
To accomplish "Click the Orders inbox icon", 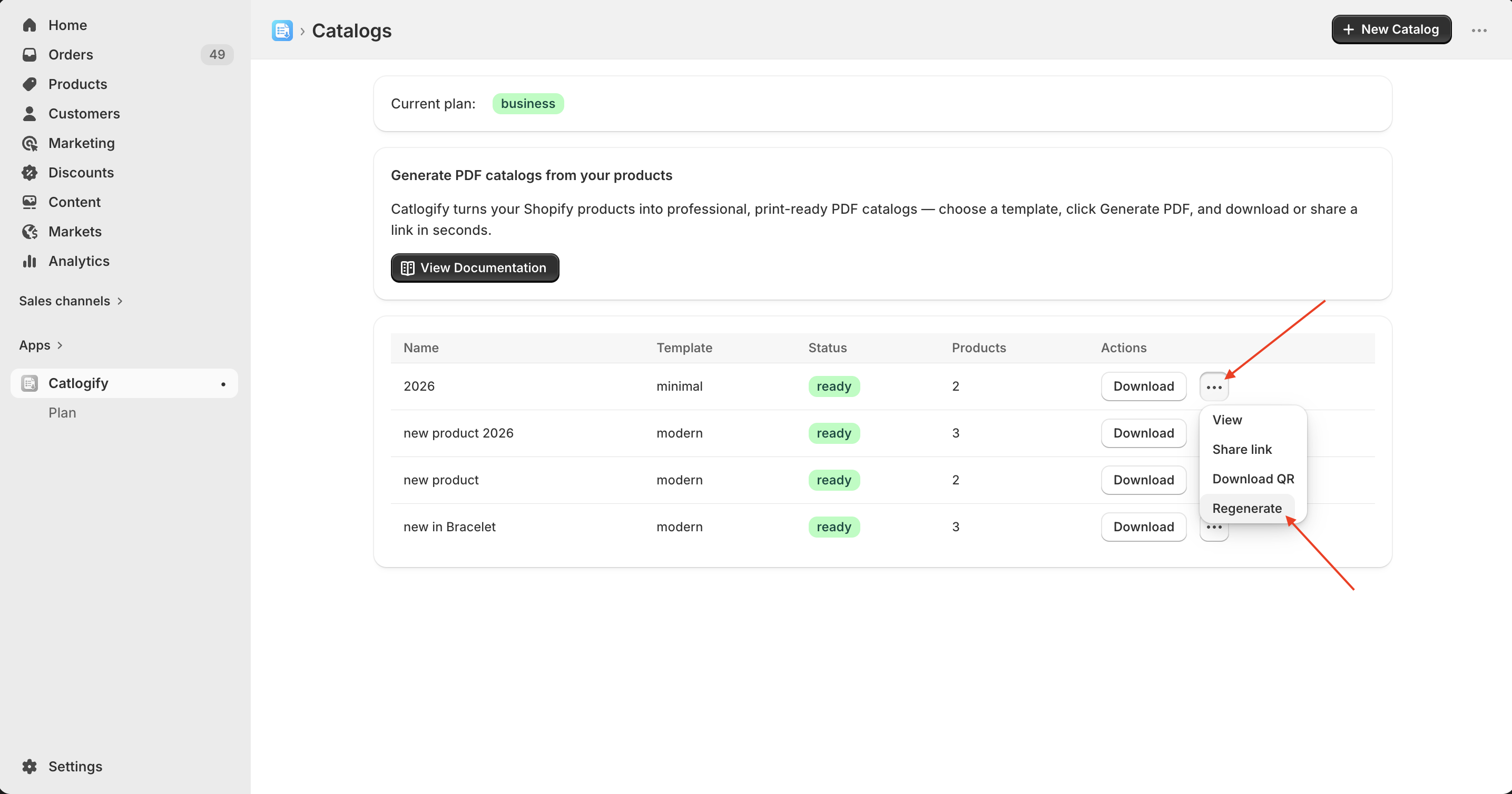I will point(30,55).
